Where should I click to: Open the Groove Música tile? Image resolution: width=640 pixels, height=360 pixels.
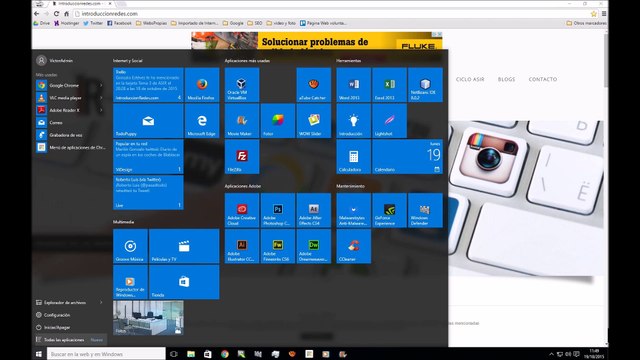point(130,246)
